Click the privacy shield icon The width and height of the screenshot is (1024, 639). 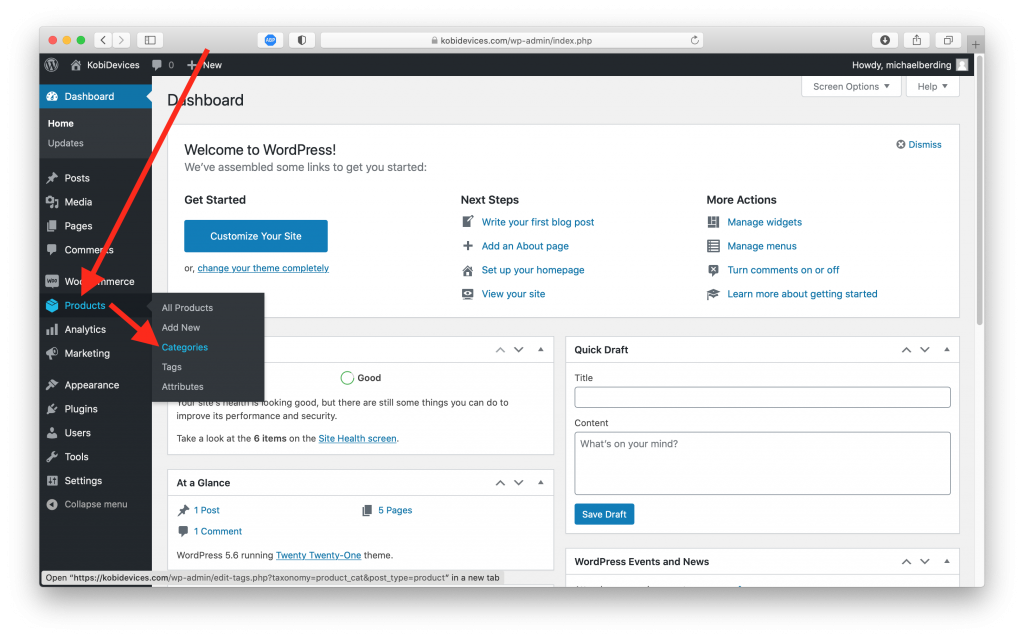[302, 40]
